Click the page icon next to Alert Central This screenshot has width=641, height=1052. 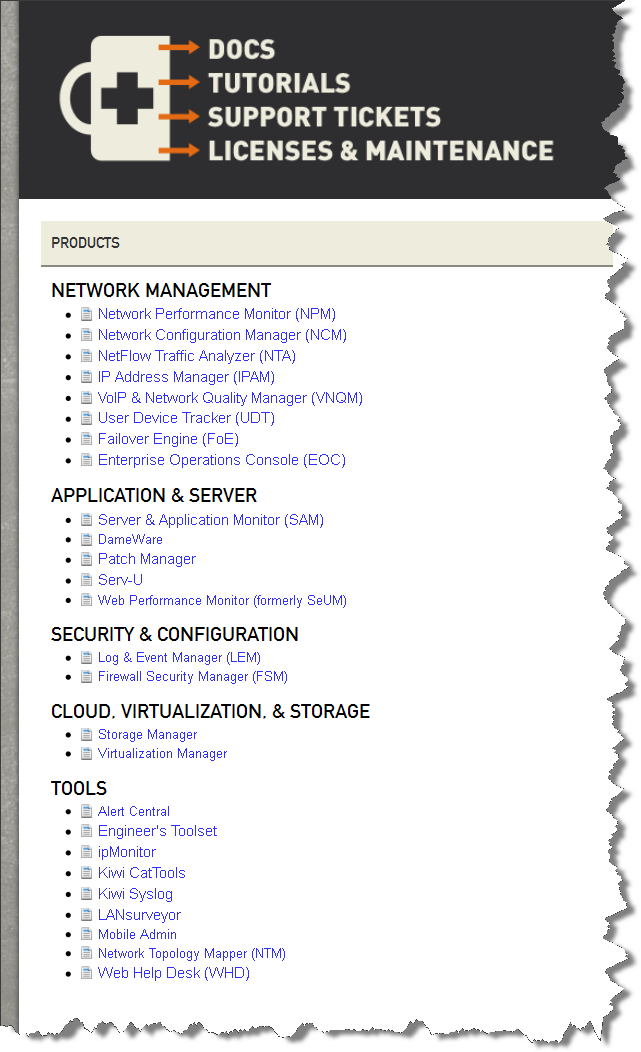[x=86, y=811]
